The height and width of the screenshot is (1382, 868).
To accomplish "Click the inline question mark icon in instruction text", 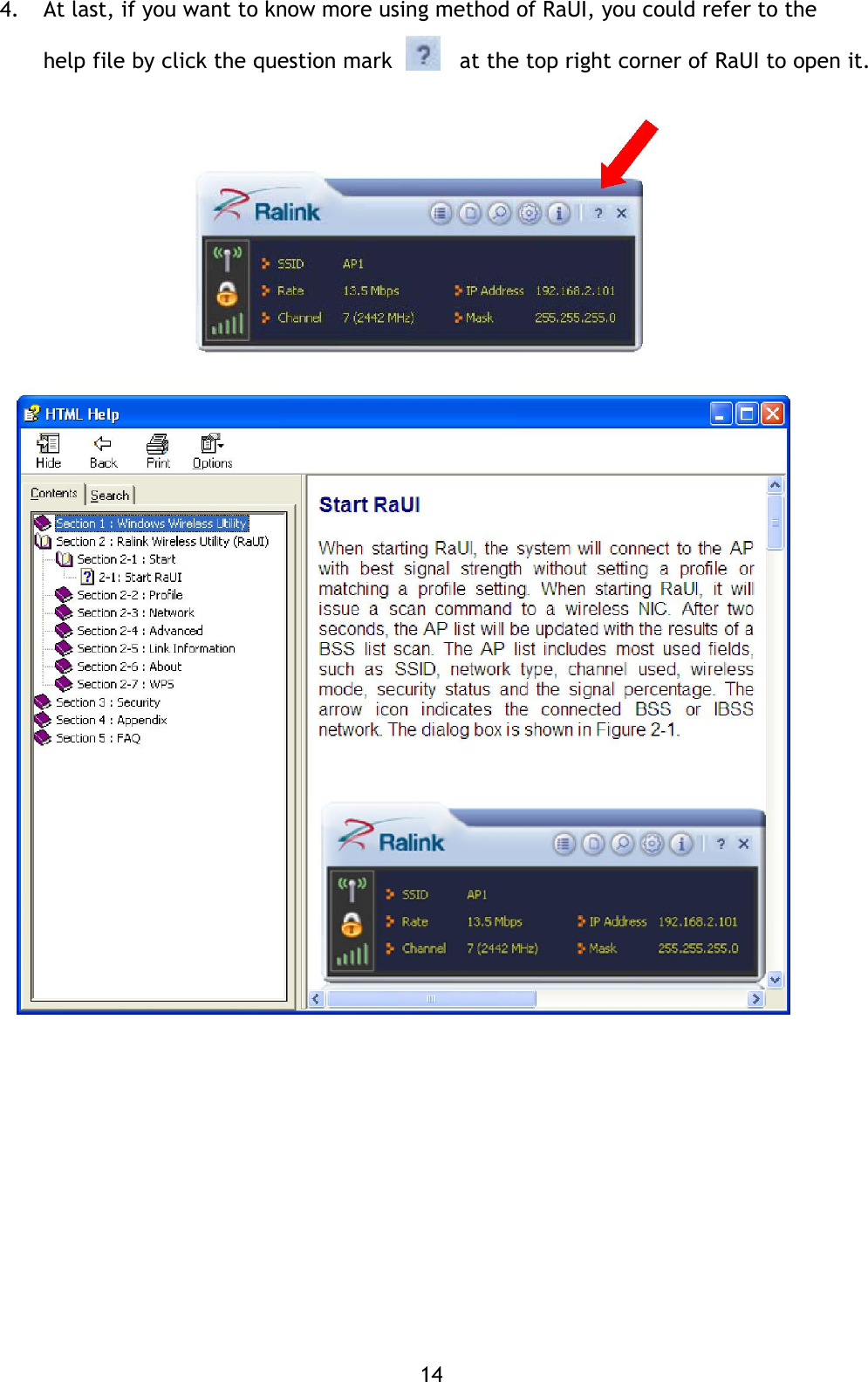I will (423, 54).
